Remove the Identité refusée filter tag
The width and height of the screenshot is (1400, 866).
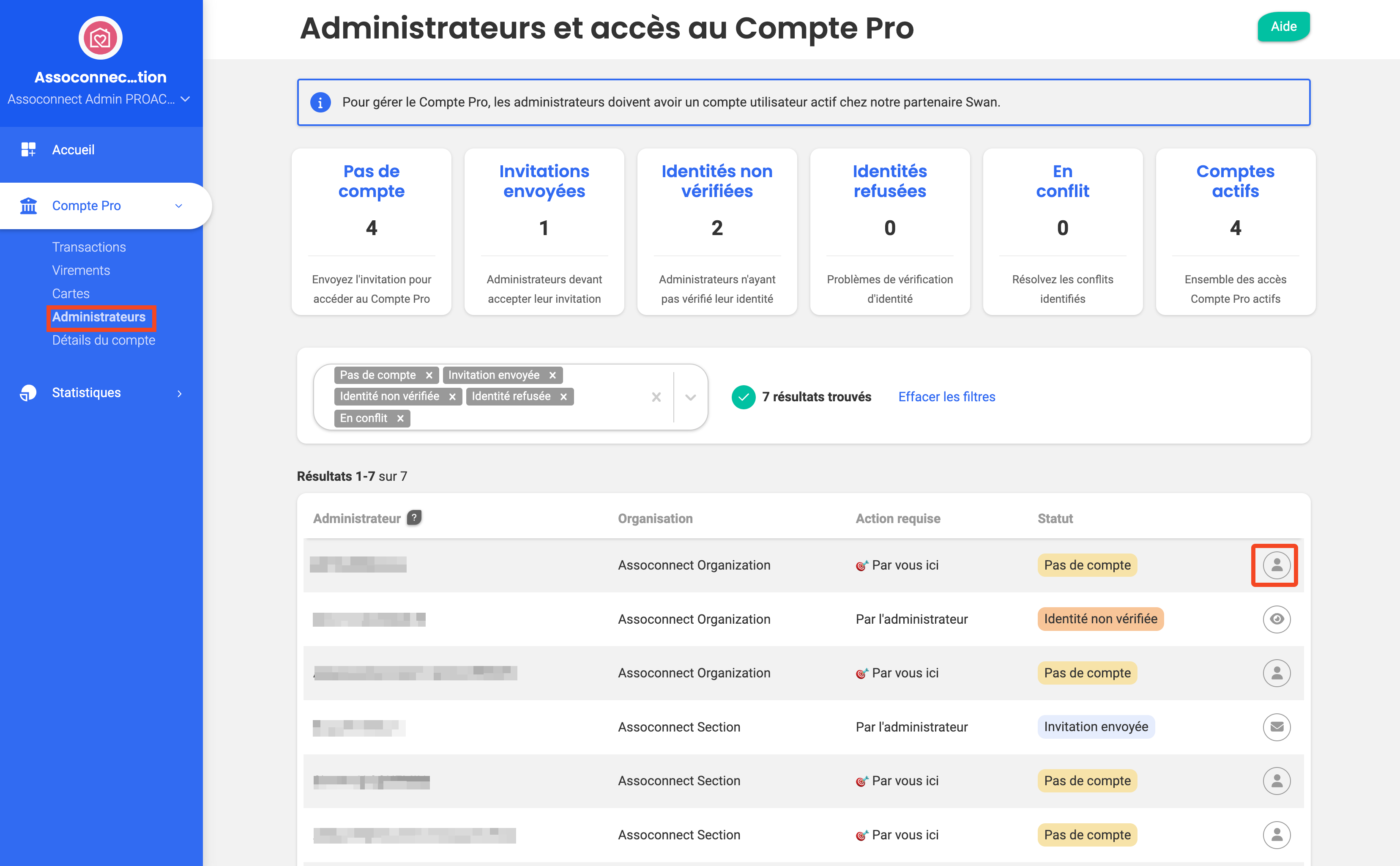[563, 396]
